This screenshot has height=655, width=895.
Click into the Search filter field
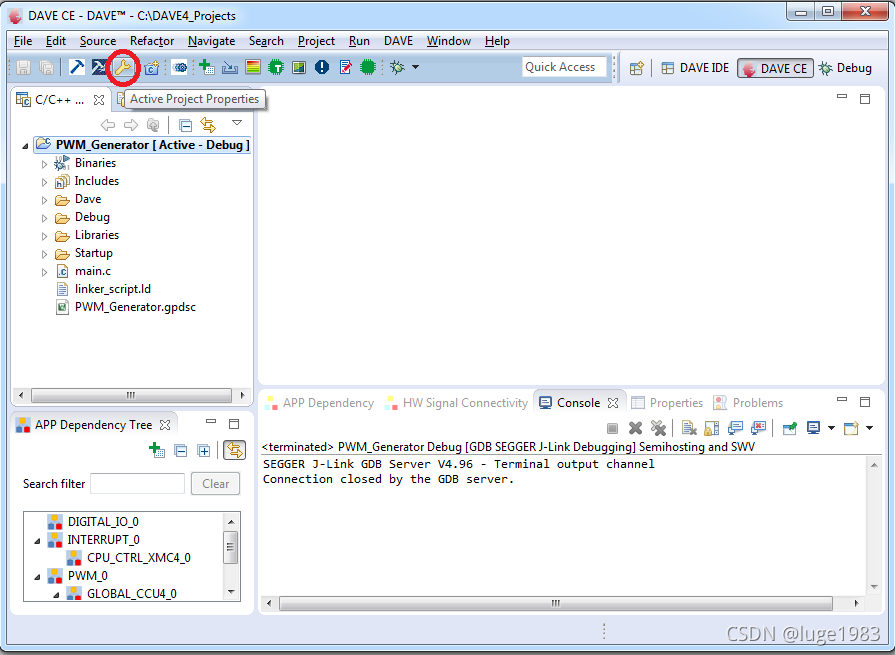138,484
